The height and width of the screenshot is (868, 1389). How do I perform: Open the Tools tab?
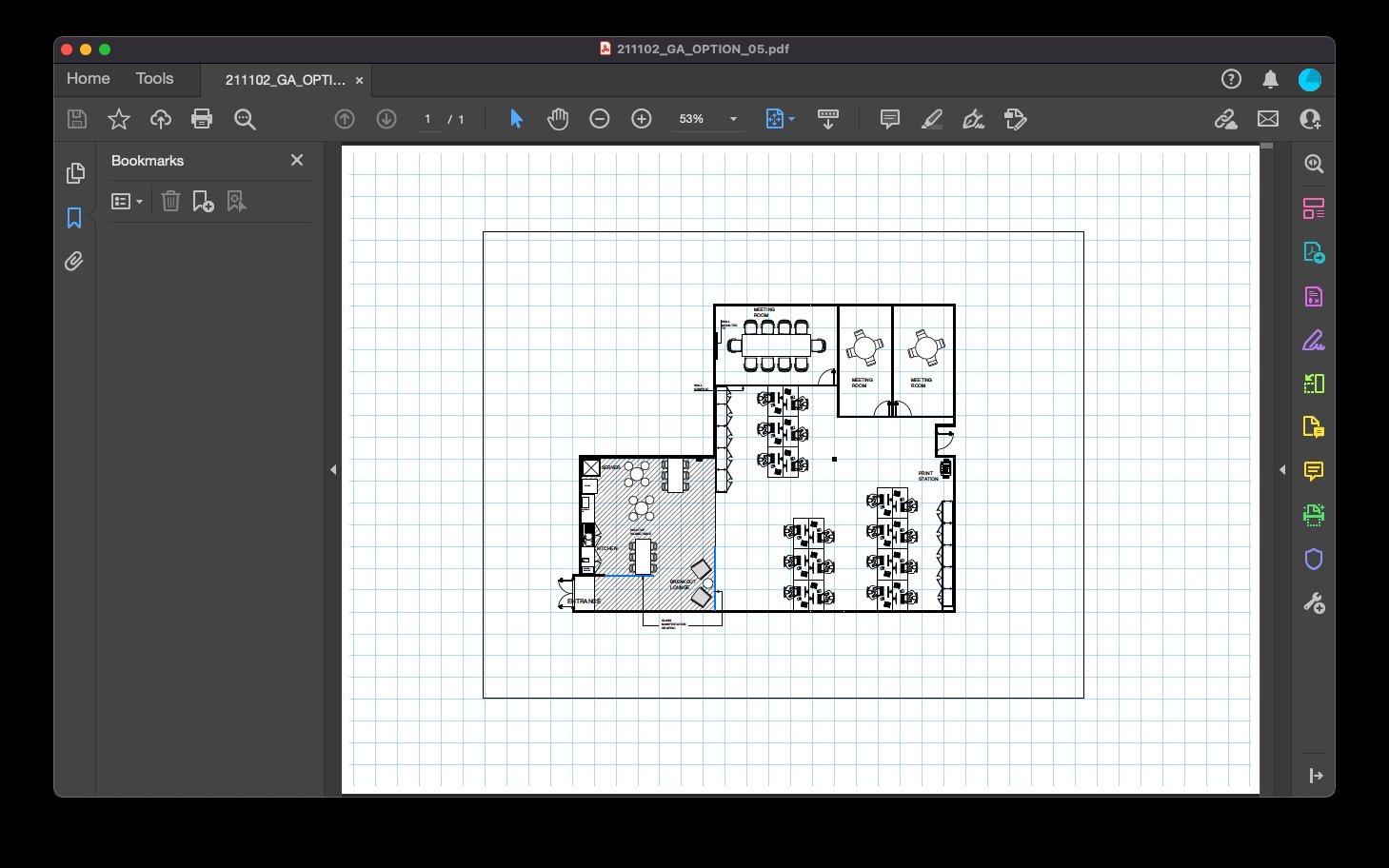154,79
